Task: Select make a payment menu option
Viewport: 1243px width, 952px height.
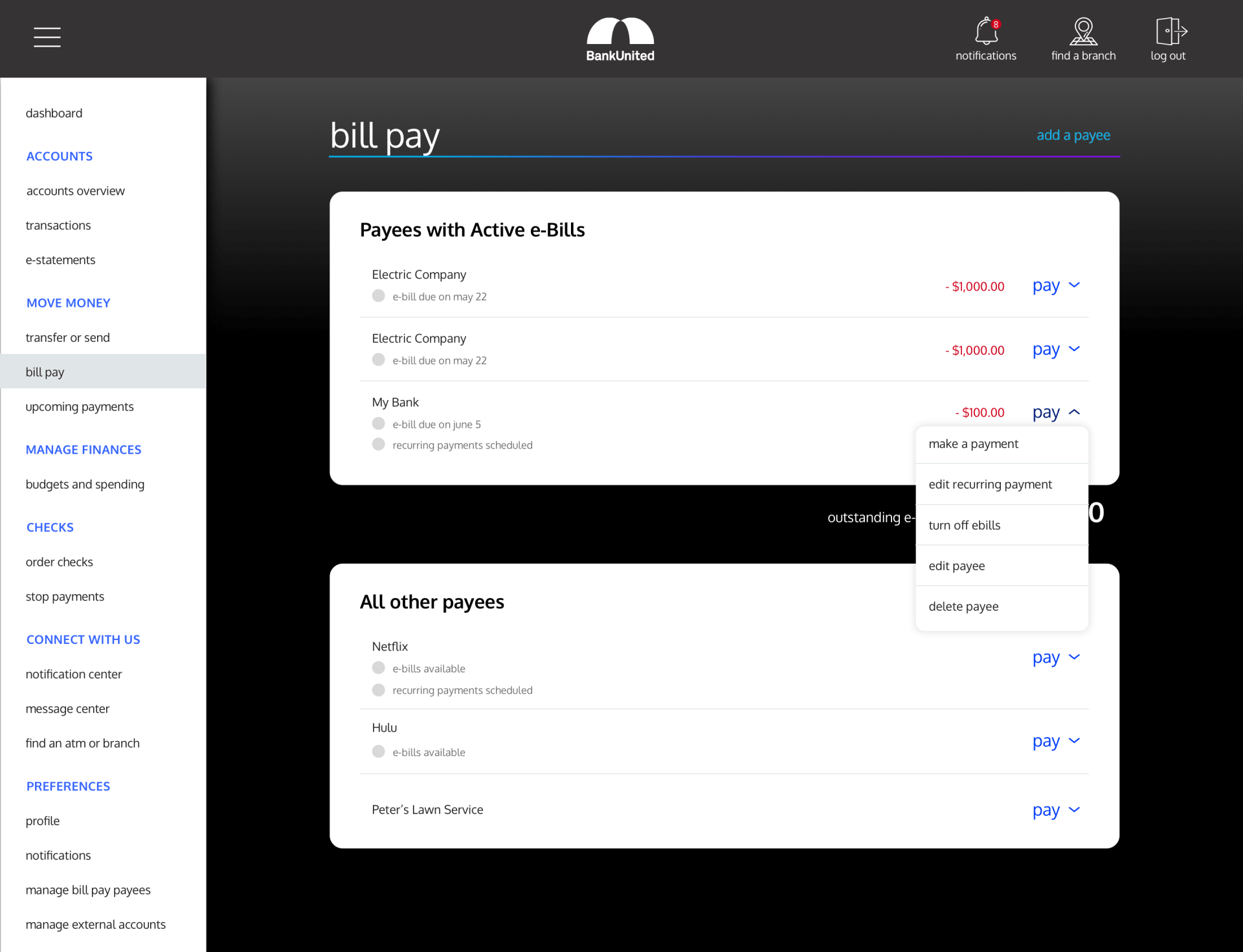Action: (x=973, y=444)
